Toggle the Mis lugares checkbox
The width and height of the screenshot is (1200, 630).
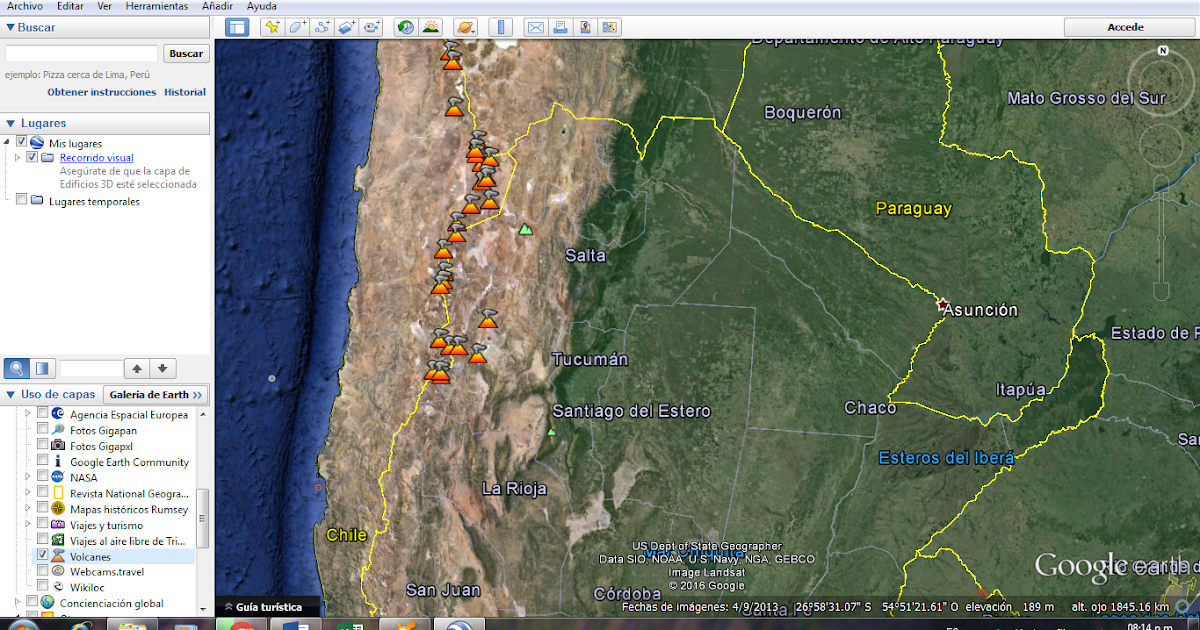[x=21, y=142]
